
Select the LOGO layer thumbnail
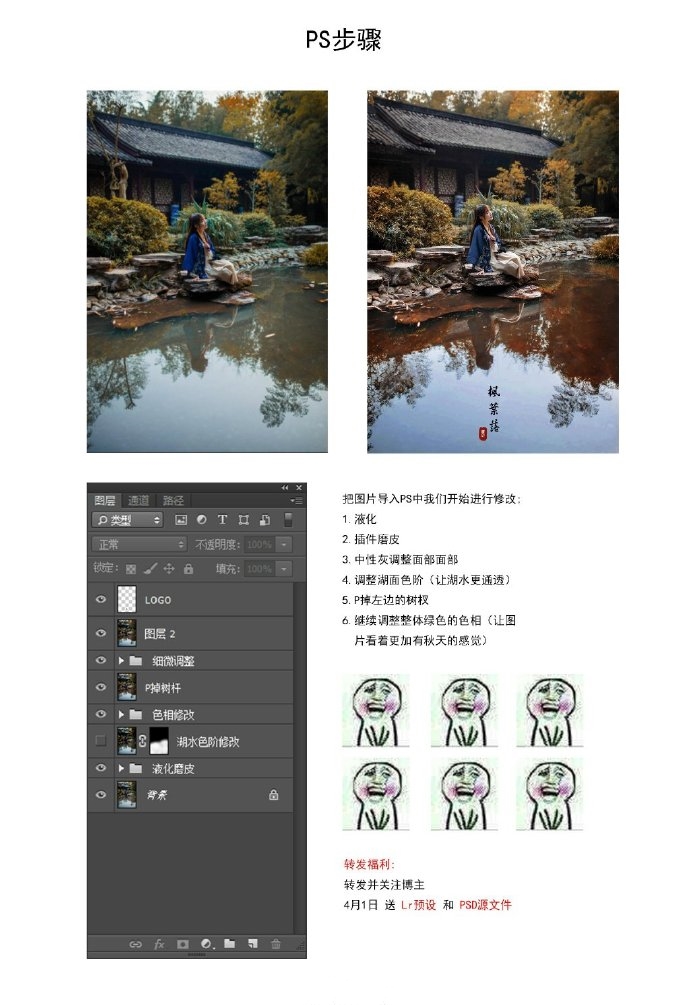[127, 599]
